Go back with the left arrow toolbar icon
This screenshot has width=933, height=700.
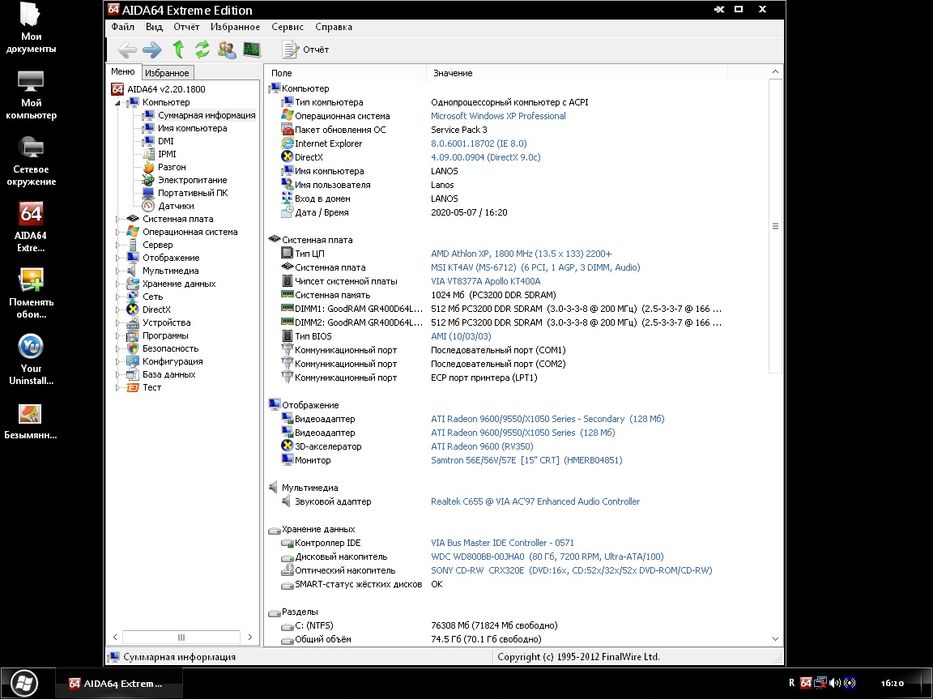(127, 50)
